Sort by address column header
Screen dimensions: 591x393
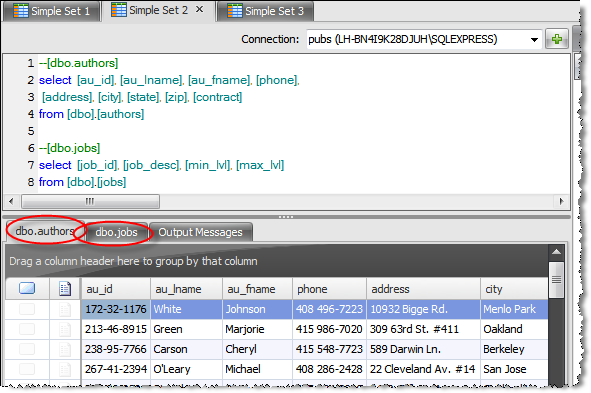tap(423, 289)
